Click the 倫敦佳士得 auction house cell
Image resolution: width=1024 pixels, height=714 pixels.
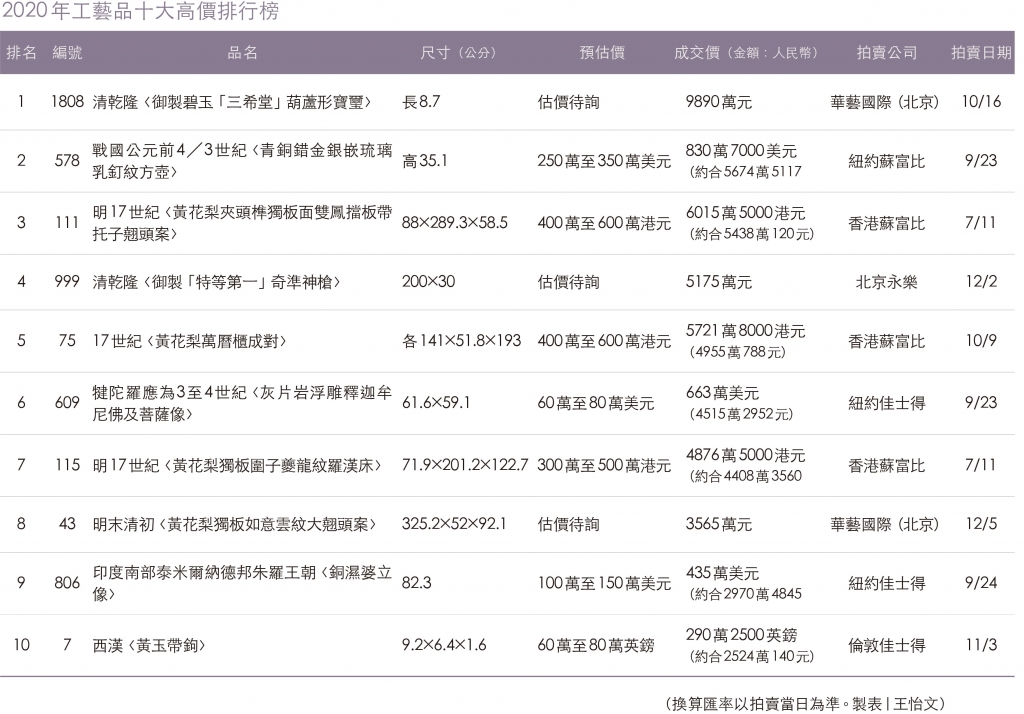[886, 645]
